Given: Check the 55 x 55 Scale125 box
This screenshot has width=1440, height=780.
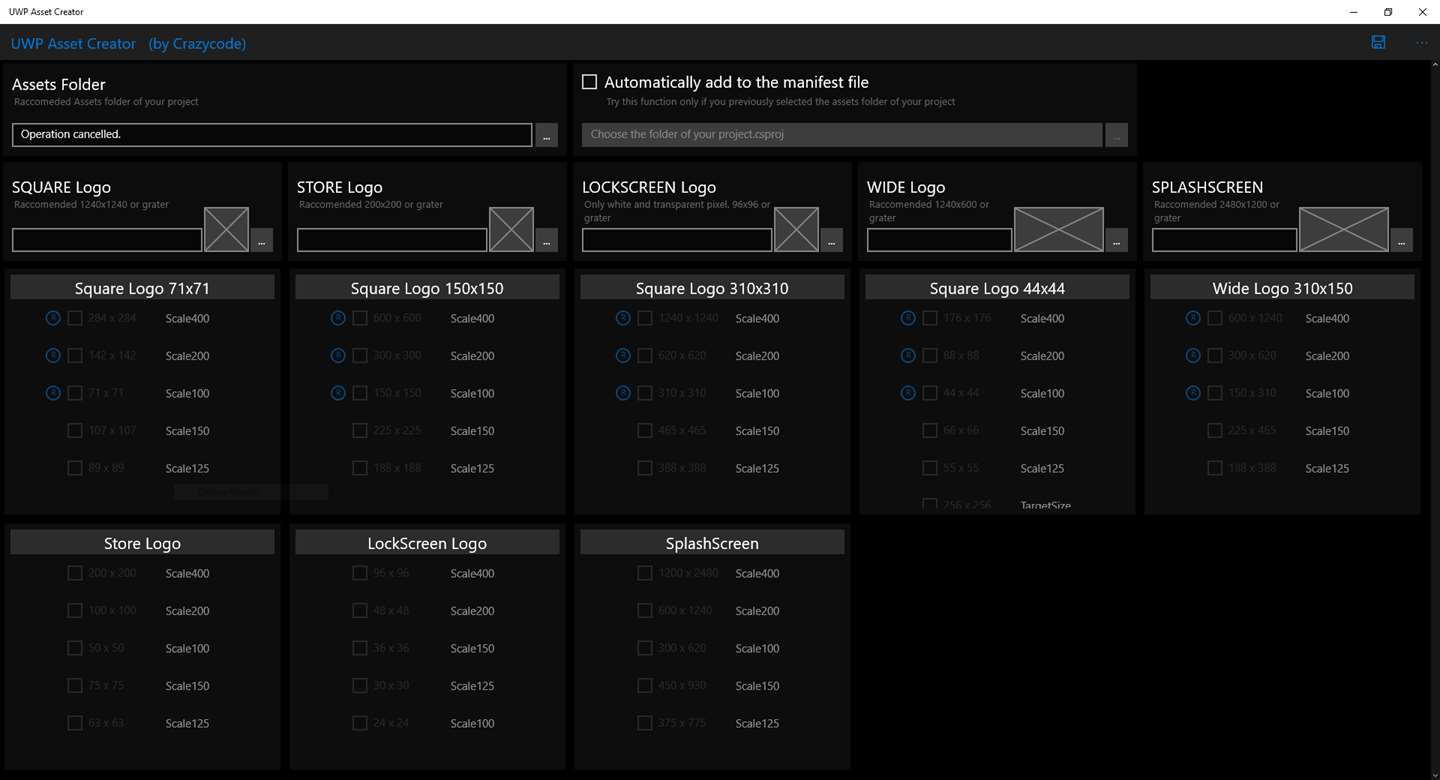Looking at the screenshot, I should pos(930,468).
